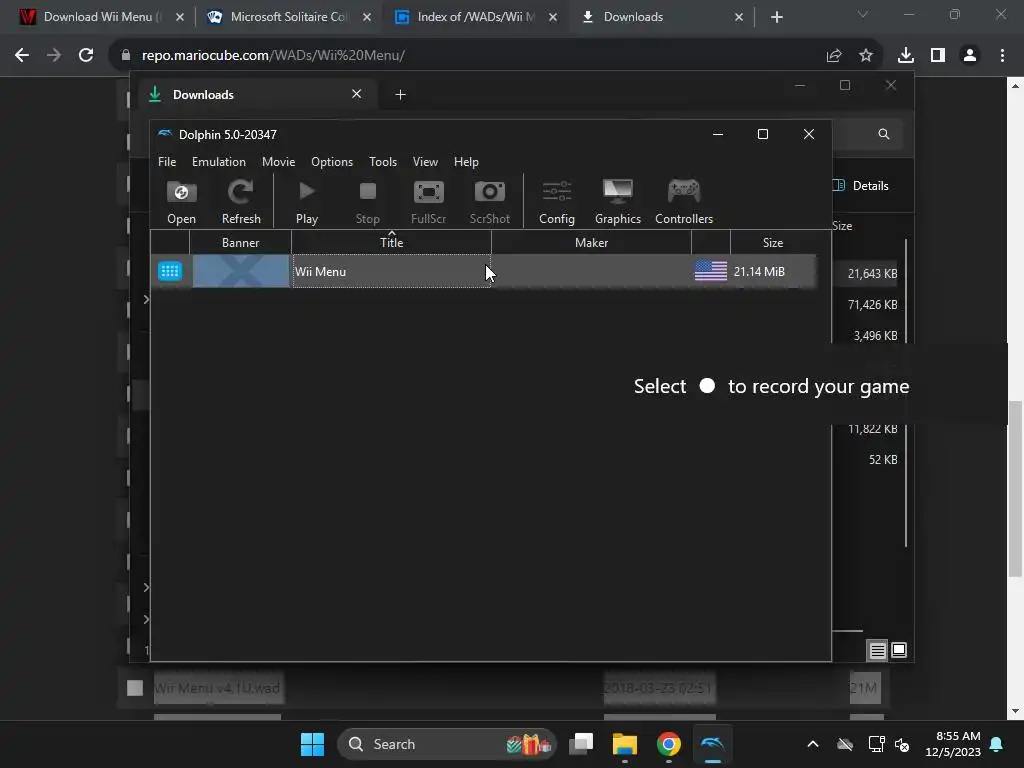Sort game list by Maker column
The height and width of the screenshot is (768, 1024).
[591, 242]
